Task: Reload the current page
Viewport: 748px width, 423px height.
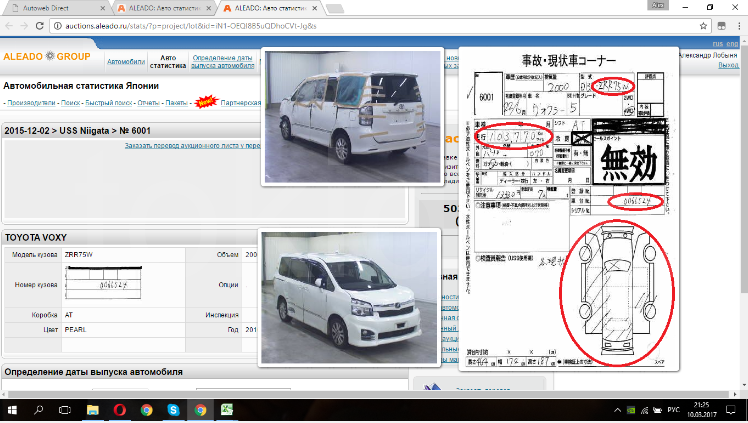Action: point(40,26)
